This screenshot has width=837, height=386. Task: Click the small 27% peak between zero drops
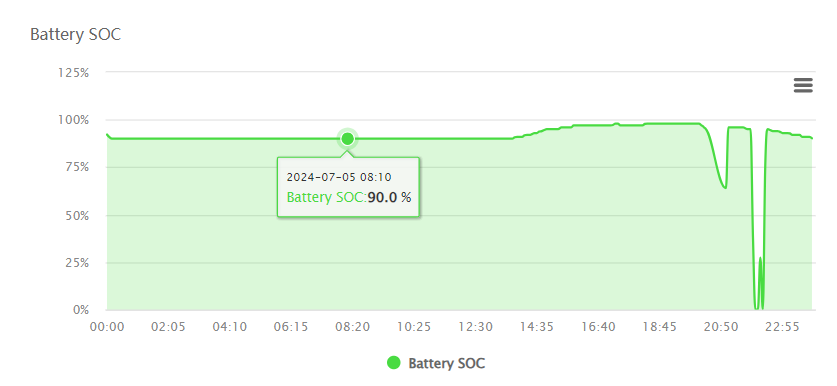(x=760, y=258)
